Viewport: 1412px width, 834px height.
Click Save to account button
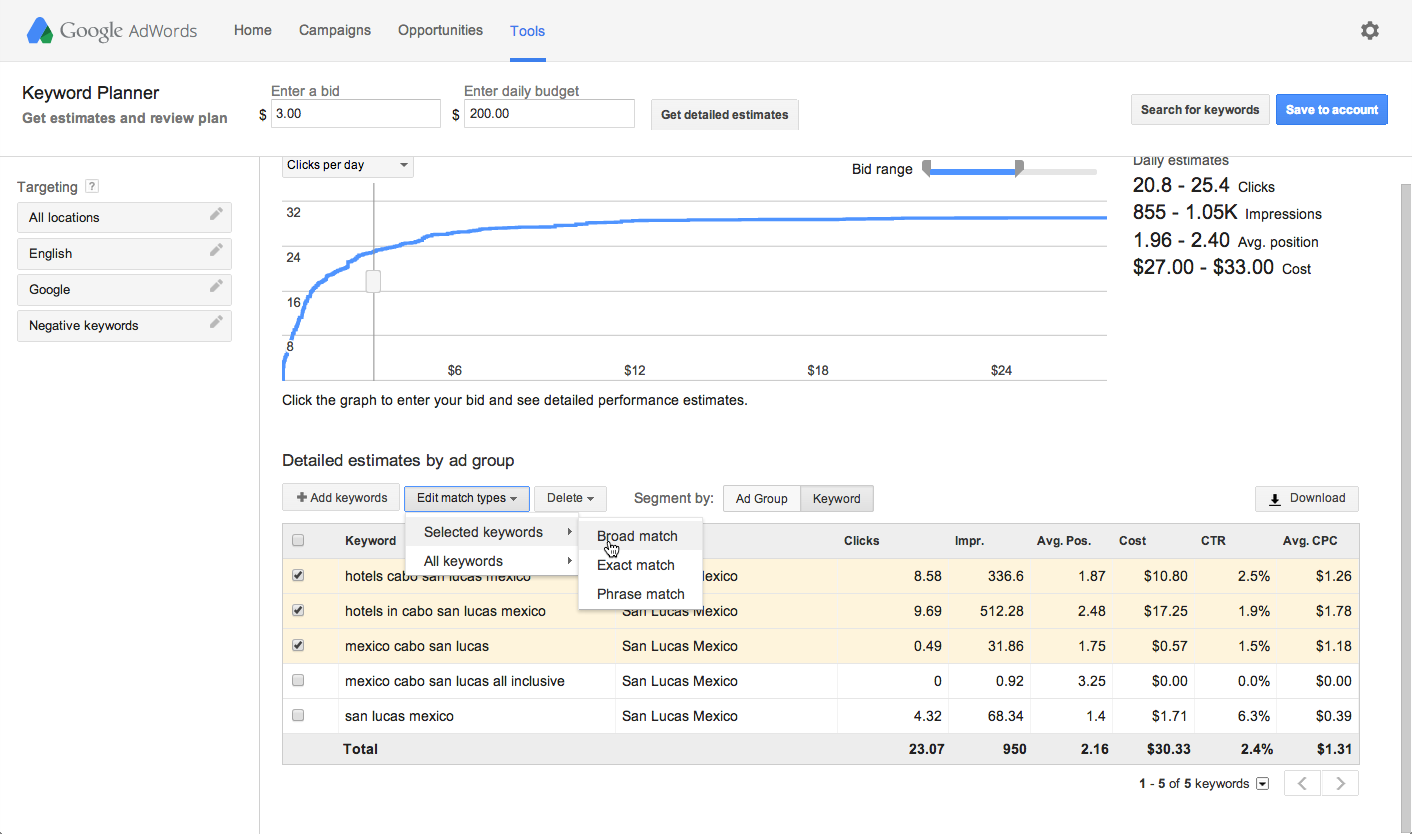point(1331,110)
